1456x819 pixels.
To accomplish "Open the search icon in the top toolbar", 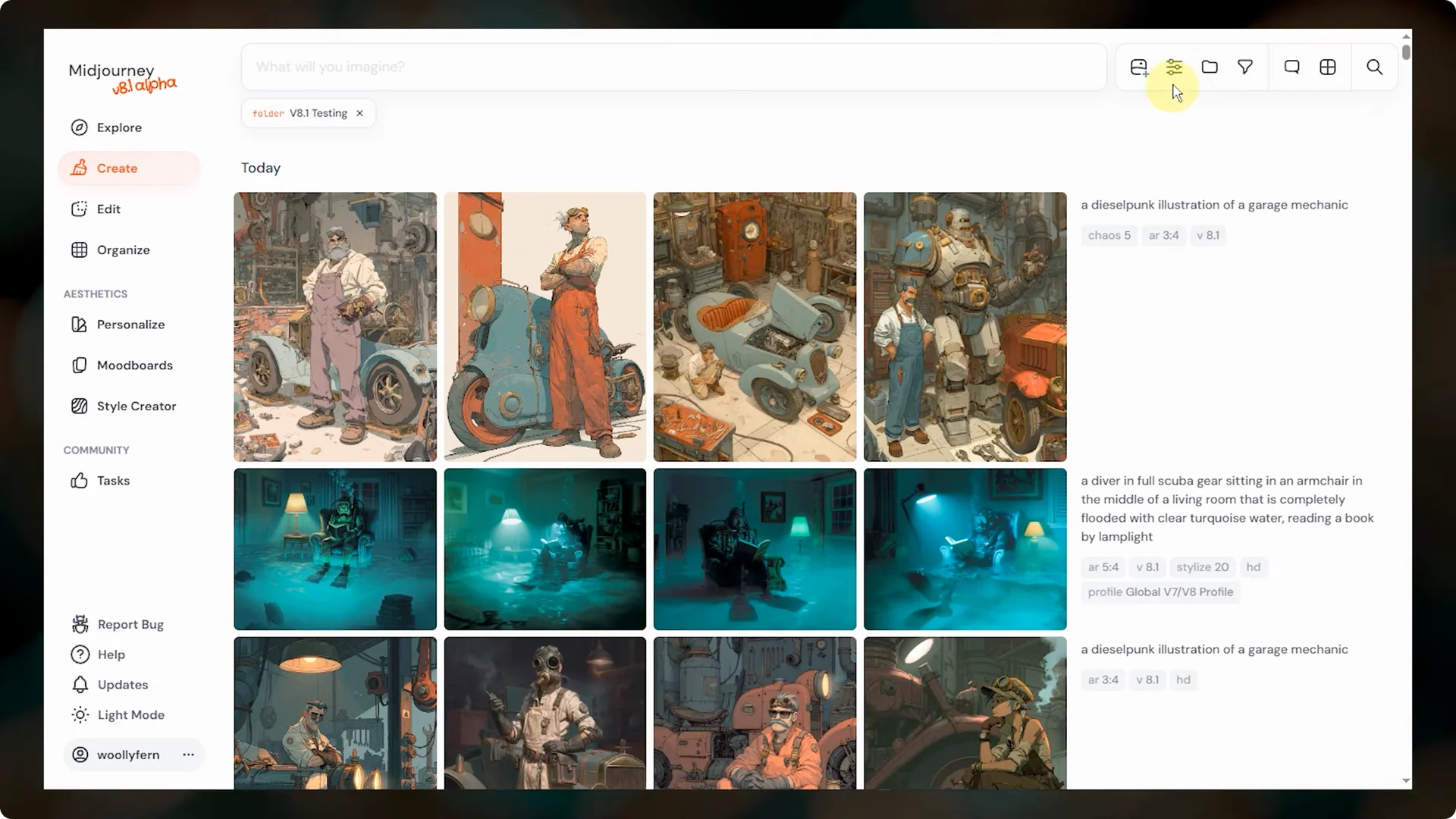I will 1373,67.
